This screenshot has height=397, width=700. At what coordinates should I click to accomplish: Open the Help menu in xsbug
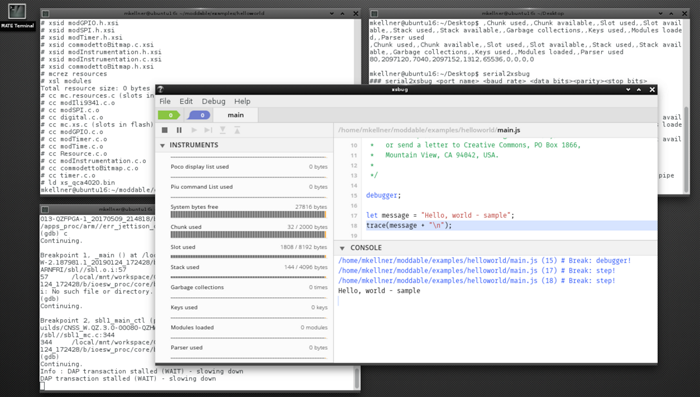[x=242, y=101]
